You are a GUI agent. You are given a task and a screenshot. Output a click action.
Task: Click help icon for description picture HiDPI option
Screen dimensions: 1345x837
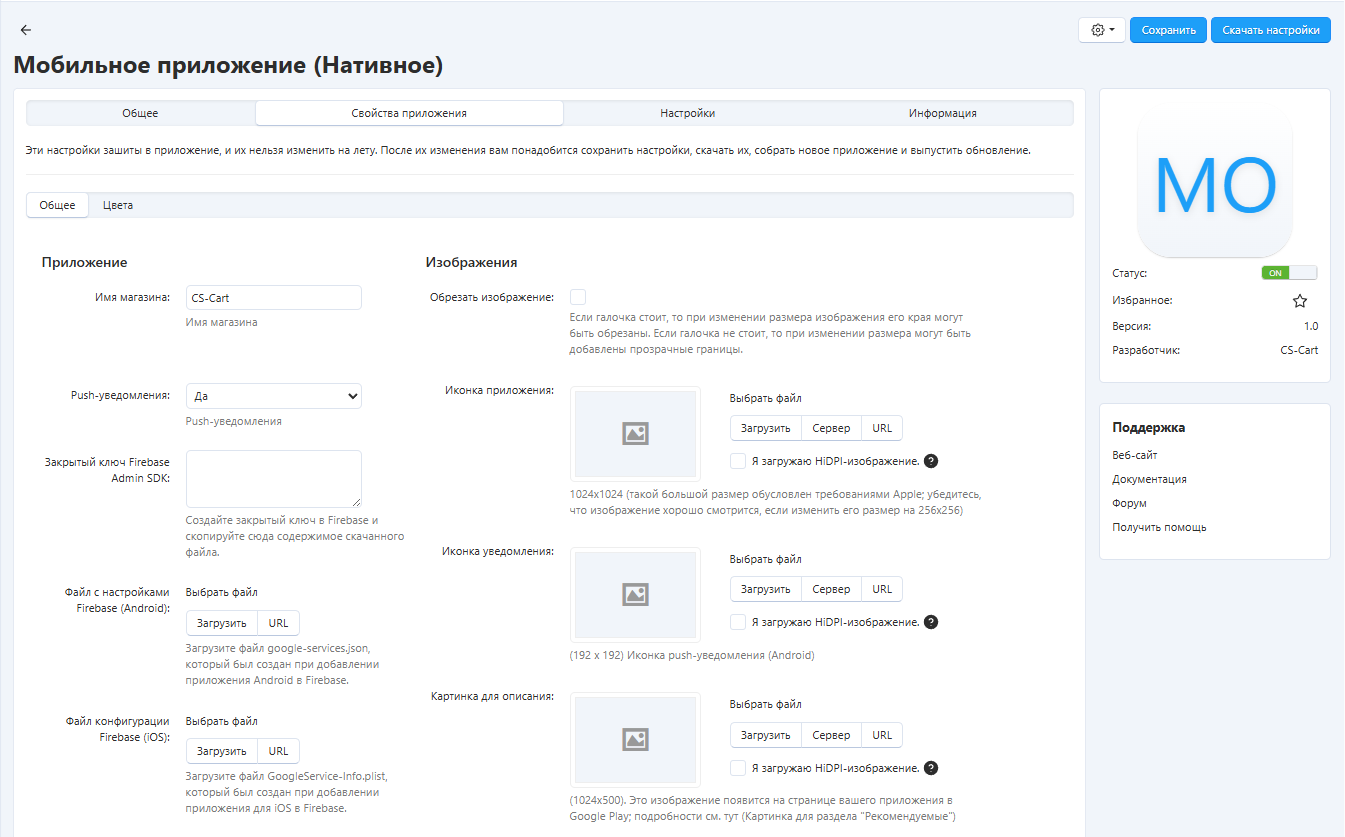(931, 768)
